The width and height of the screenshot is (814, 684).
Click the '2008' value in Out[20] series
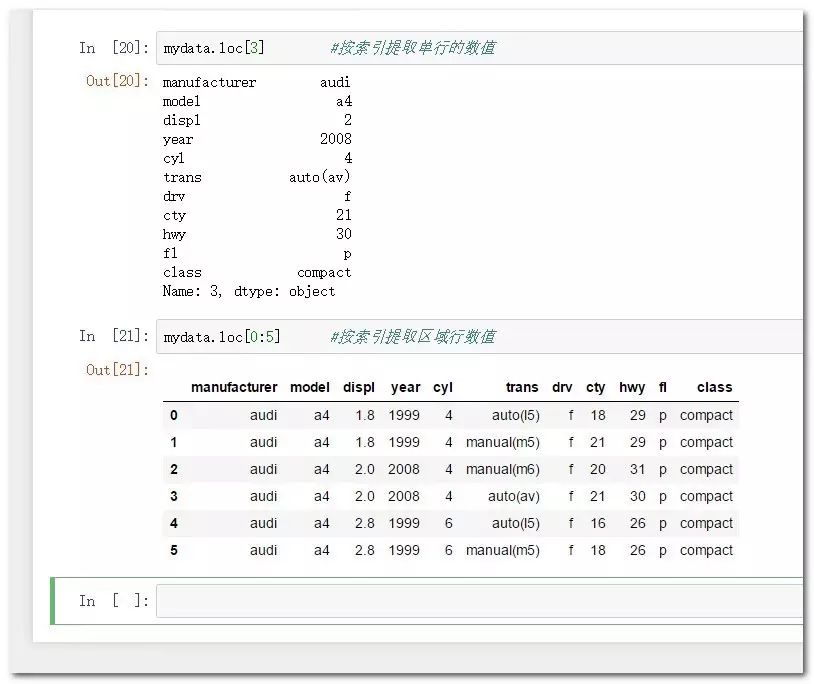336,139
